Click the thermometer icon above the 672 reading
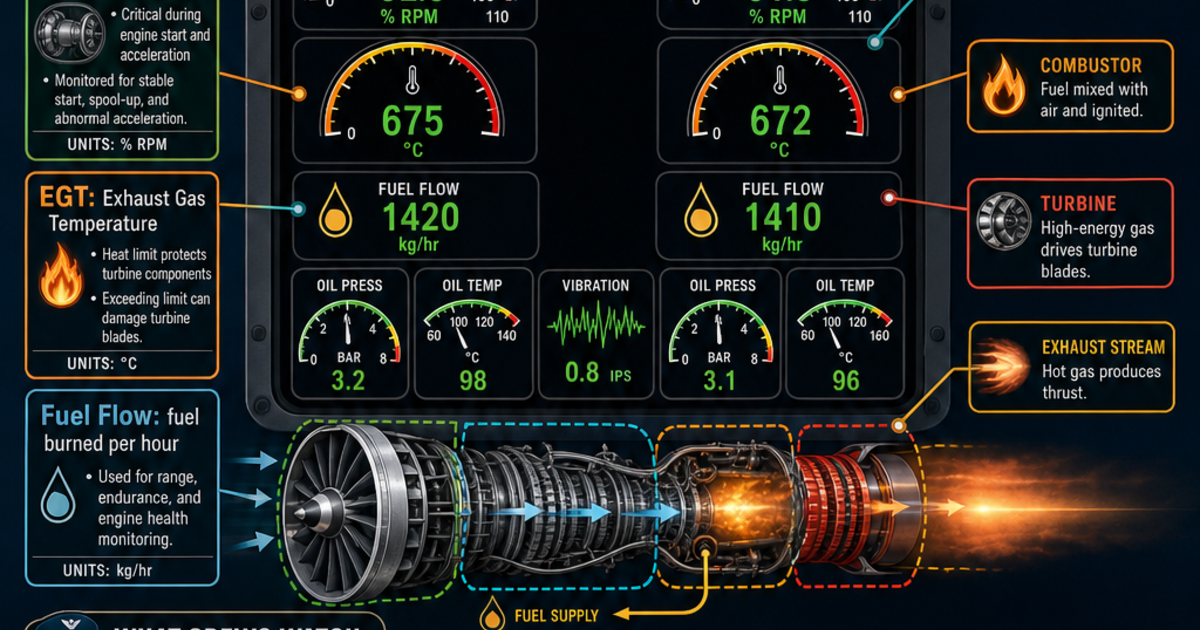Image resolution: width=1200 pixels, height=630 pixels. click(779, 81)
